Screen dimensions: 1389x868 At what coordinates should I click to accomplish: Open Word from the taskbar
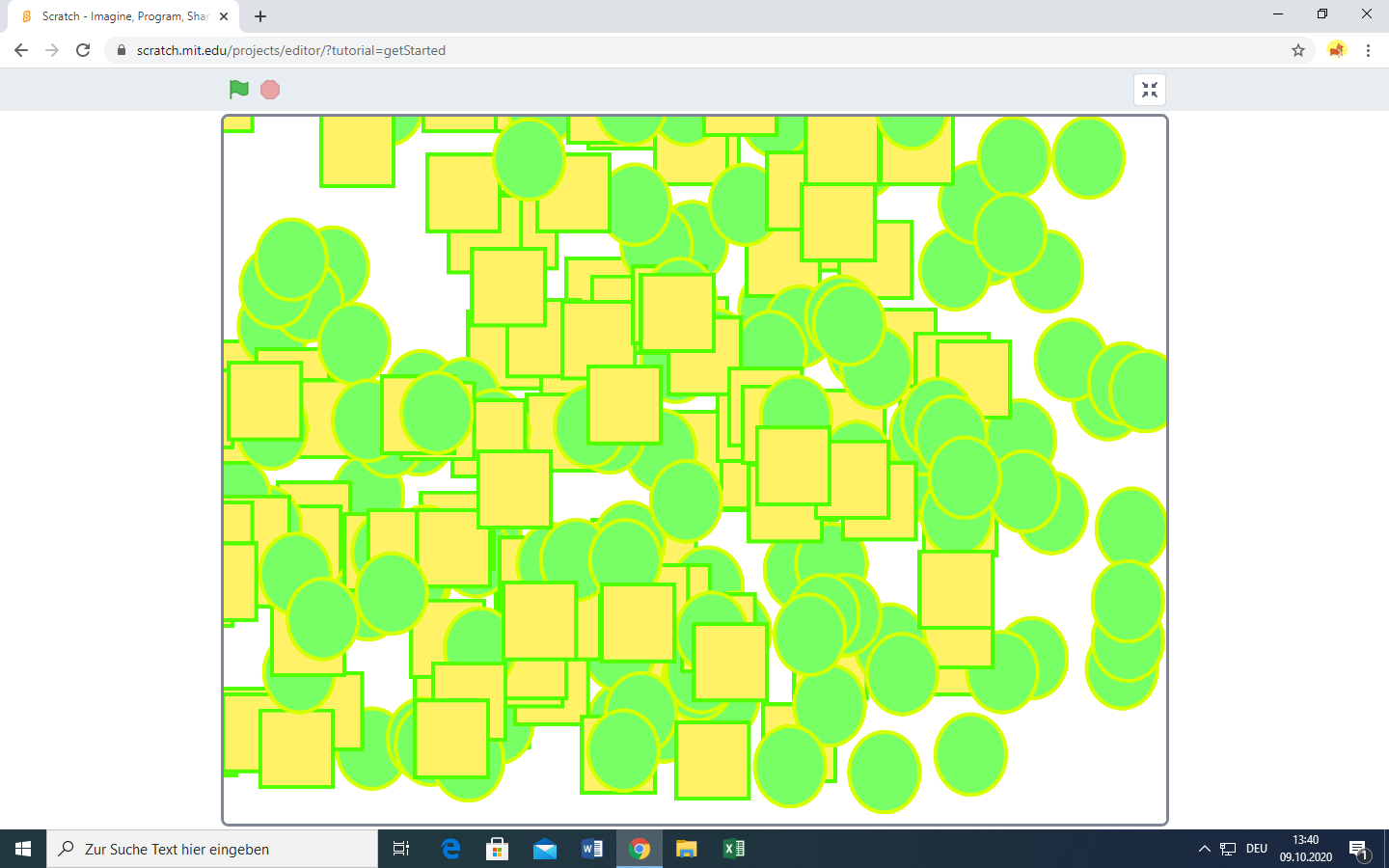coord(592,849)
